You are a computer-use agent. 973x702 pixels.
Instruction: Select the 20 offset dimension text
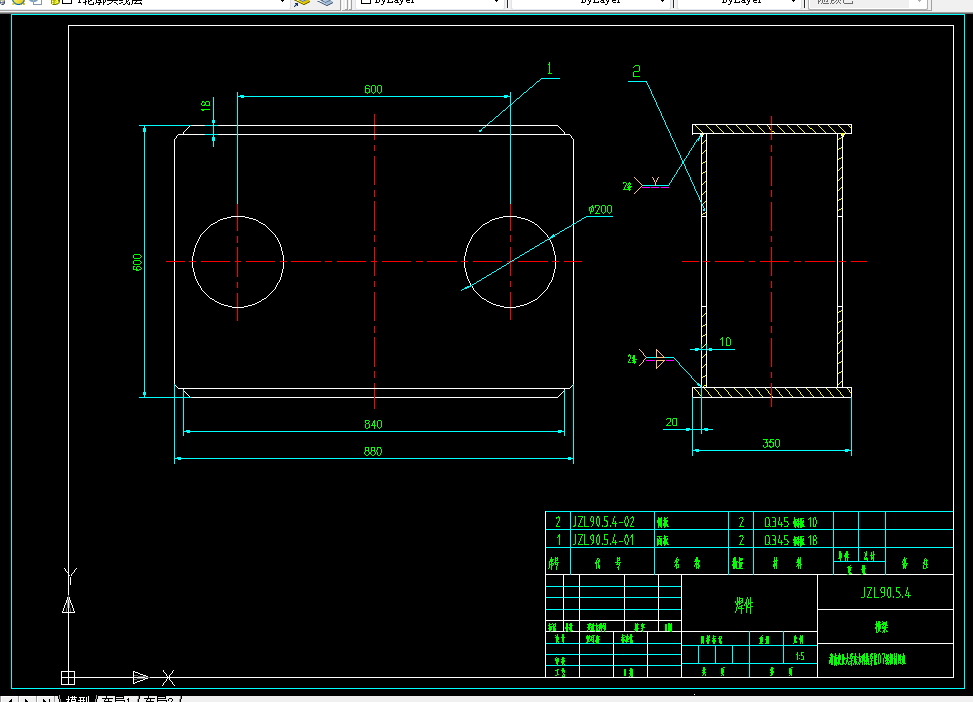pos(671,422)
